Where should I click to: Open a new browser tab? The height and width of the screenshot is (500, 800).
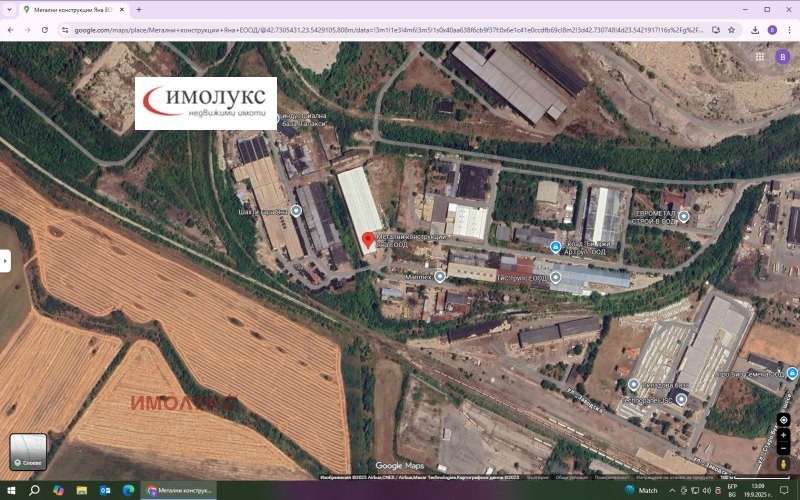click(139, 9)
